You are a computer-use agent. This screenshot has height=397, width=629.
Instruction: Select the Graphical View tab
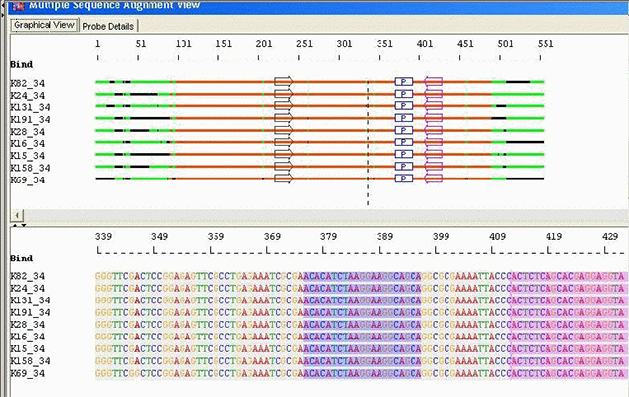44,25
